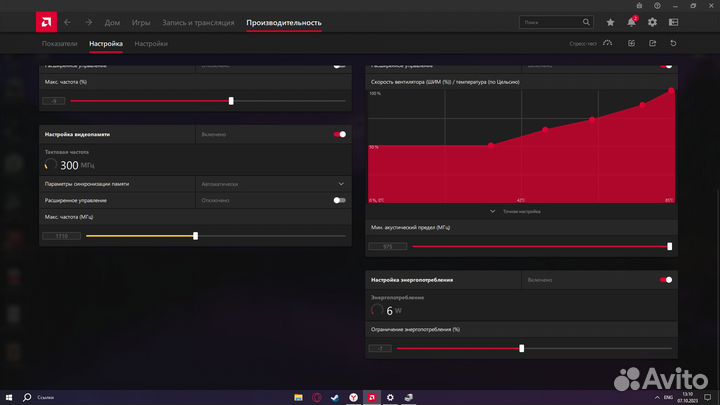Open File Explorer from the taskbar
The image size is (720, 405).
pyautogui.click(x=298, y=397)
